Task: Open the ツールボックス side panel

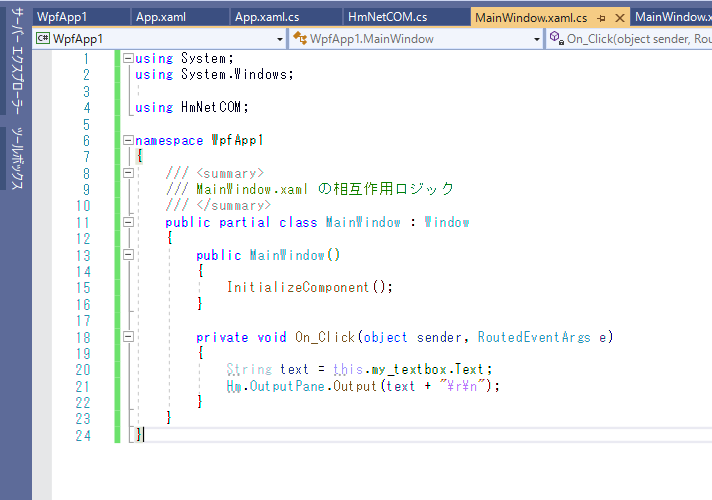Action: point(15,160)
